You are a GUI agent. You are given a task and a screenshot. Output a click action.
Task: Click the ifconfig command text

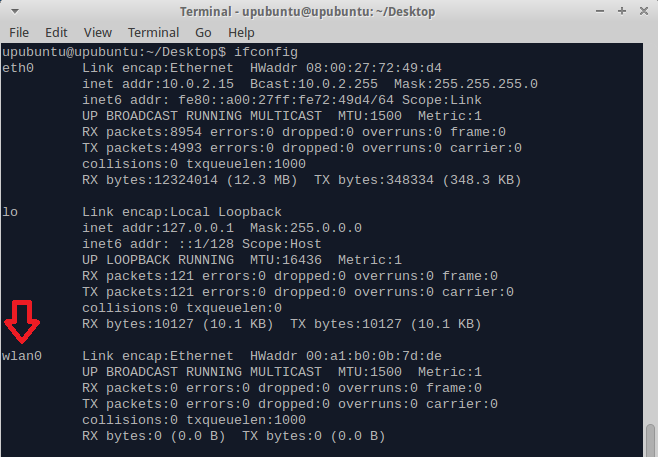(265, 51)
